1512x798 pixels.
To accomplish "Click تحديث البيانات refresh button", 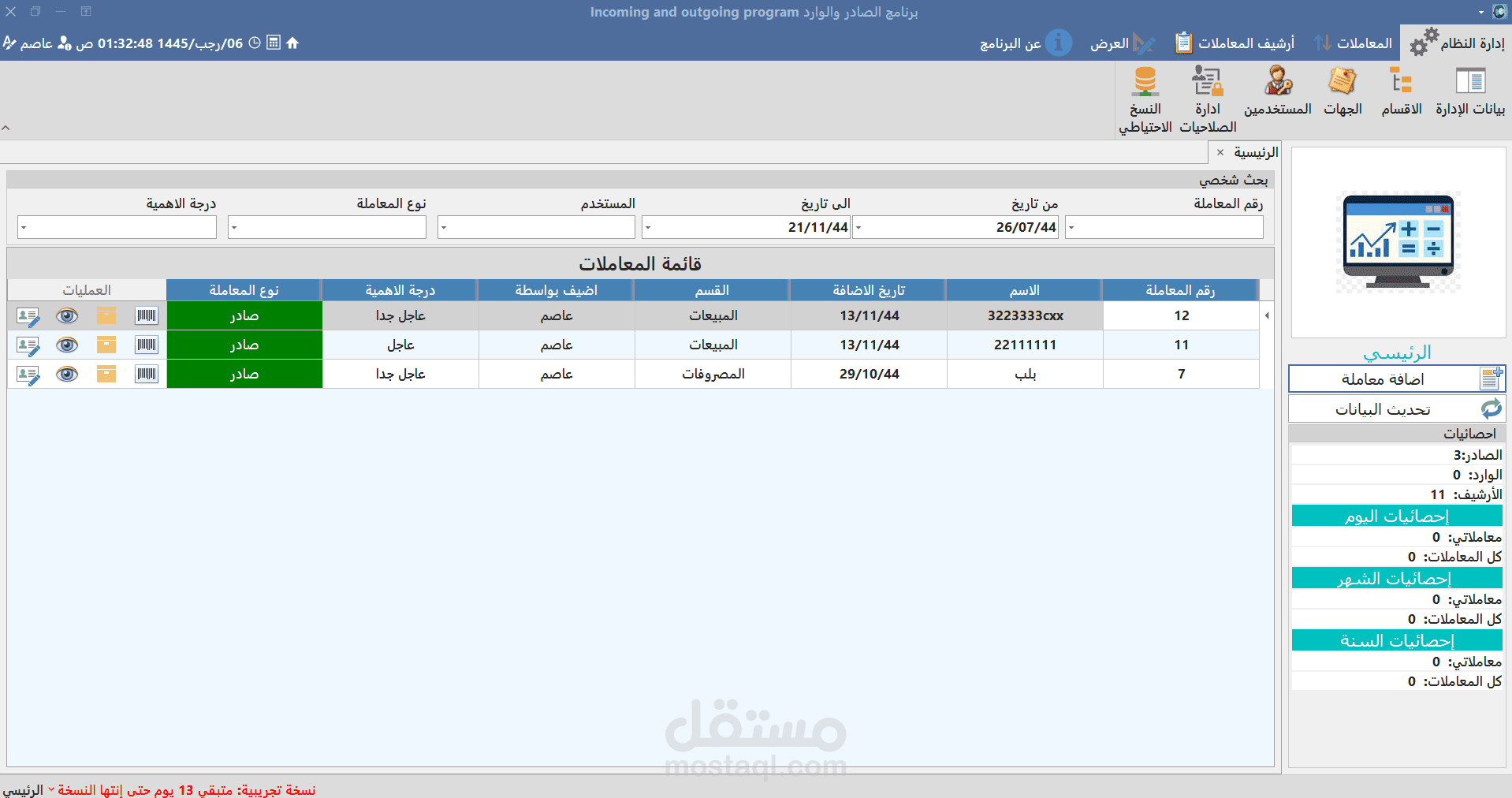I will [x=1397, y=409].
